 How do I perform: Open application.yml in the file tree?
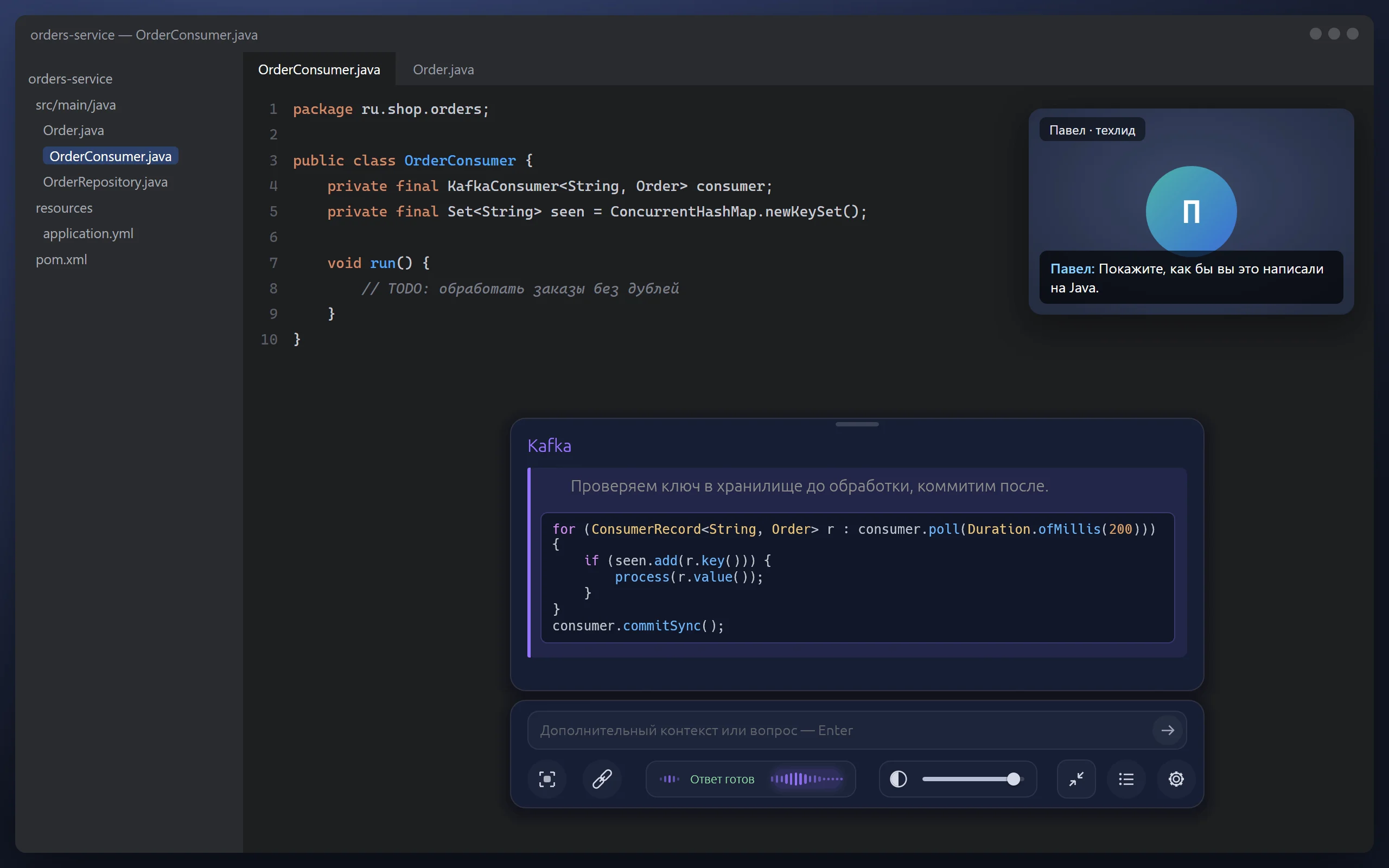tap(88, 234)
